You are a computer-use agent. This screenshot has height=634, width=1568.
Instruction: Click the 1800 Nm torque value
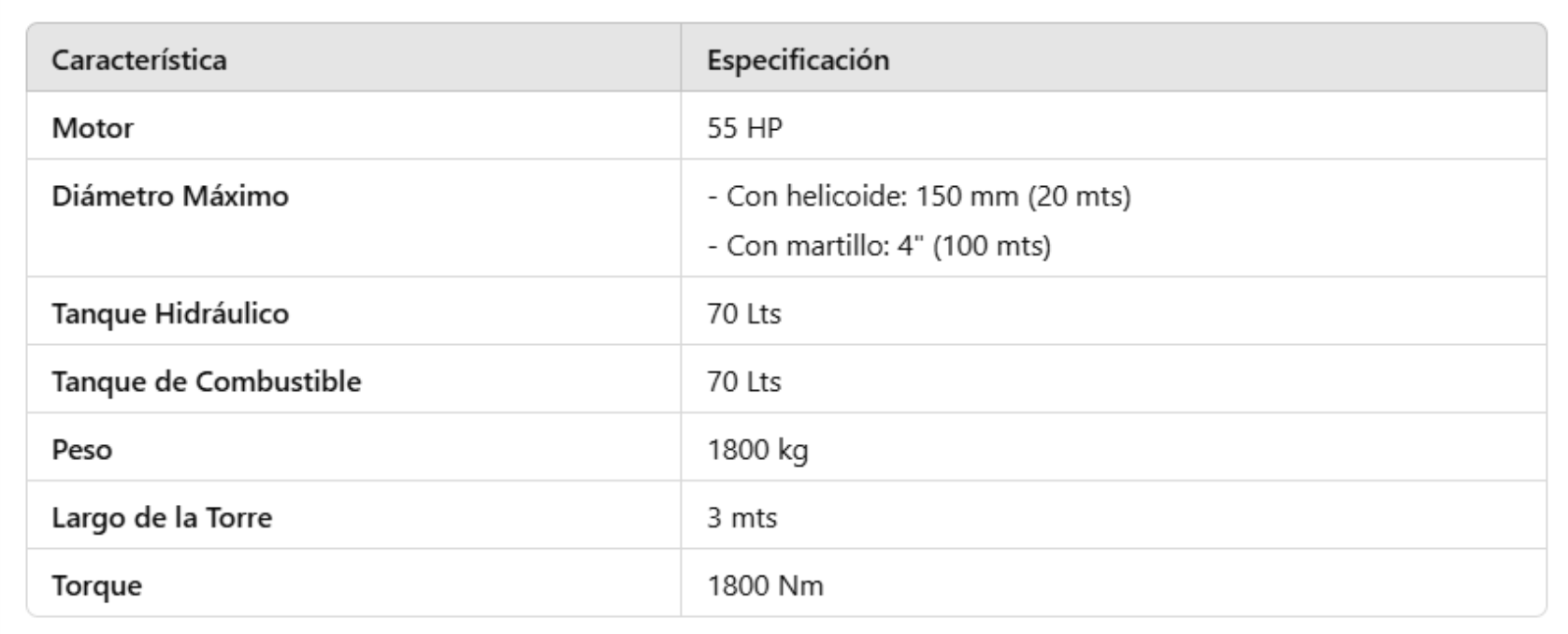(x=765, y=586)
